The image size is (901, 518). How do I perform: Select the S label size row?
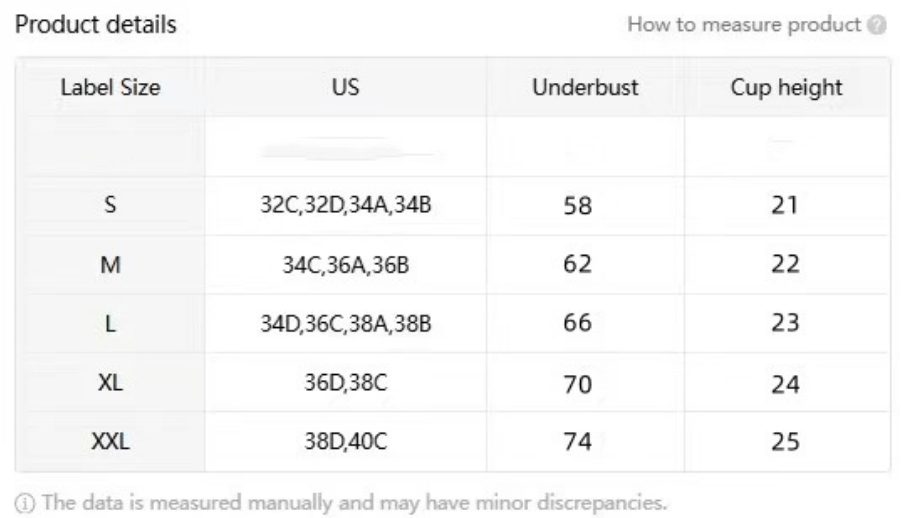pyautogui.click(x=453, y=205)
